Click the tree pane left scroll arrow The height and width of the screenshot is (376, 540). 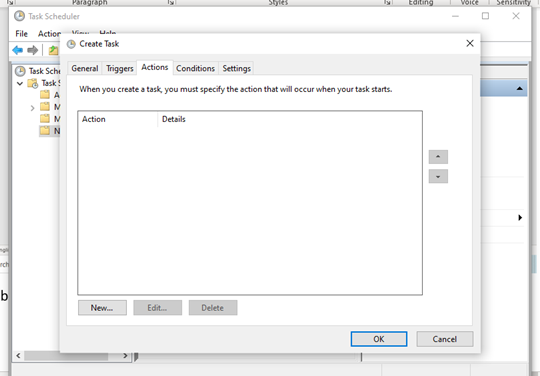18,355
